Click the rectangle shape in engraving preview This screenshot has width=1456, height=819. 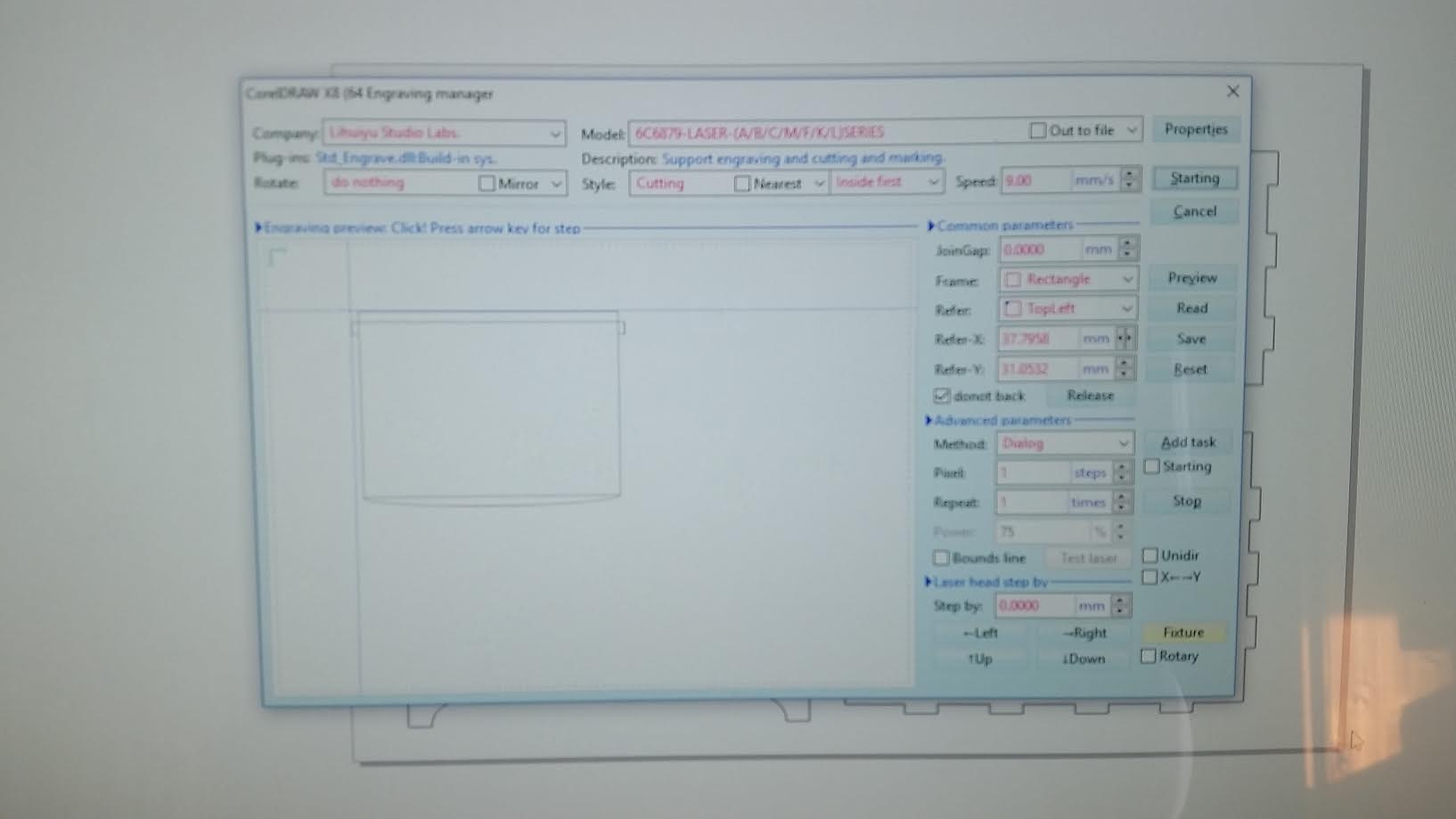(x=488, y=407)
